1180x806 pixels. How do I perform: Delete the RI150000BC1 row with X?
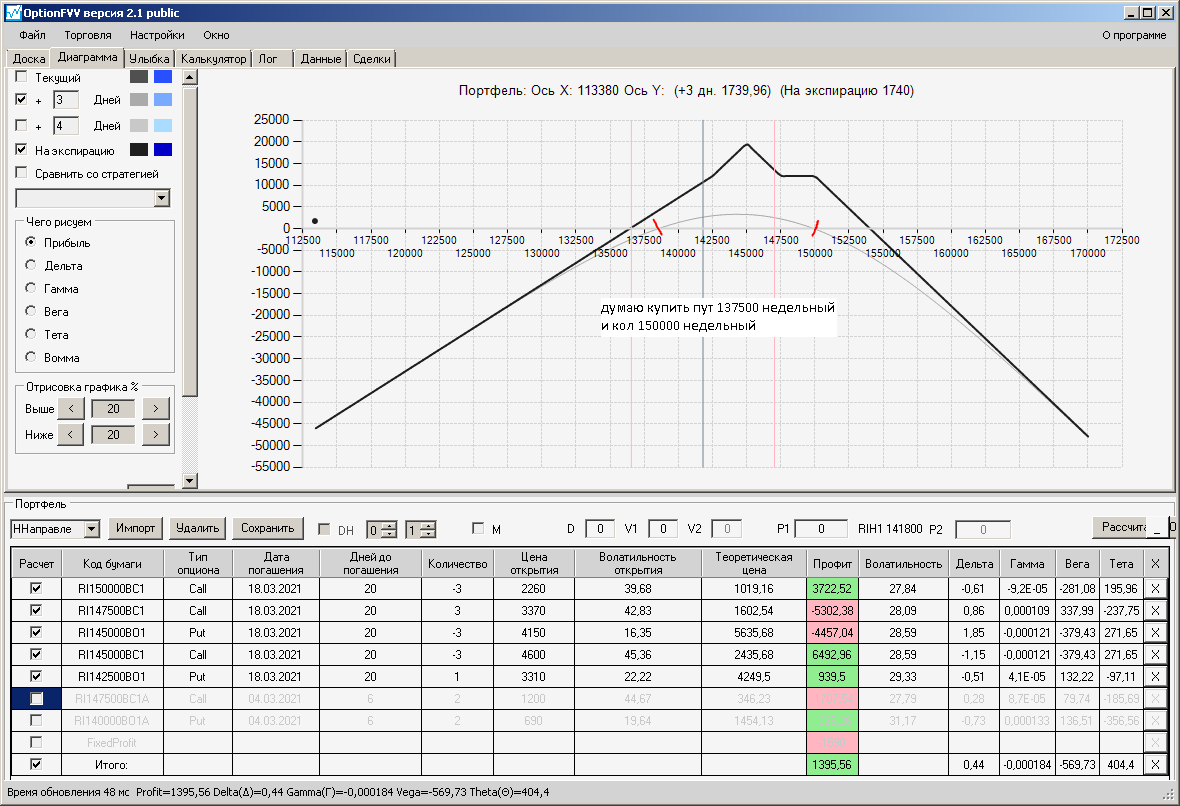point(1155,589)
